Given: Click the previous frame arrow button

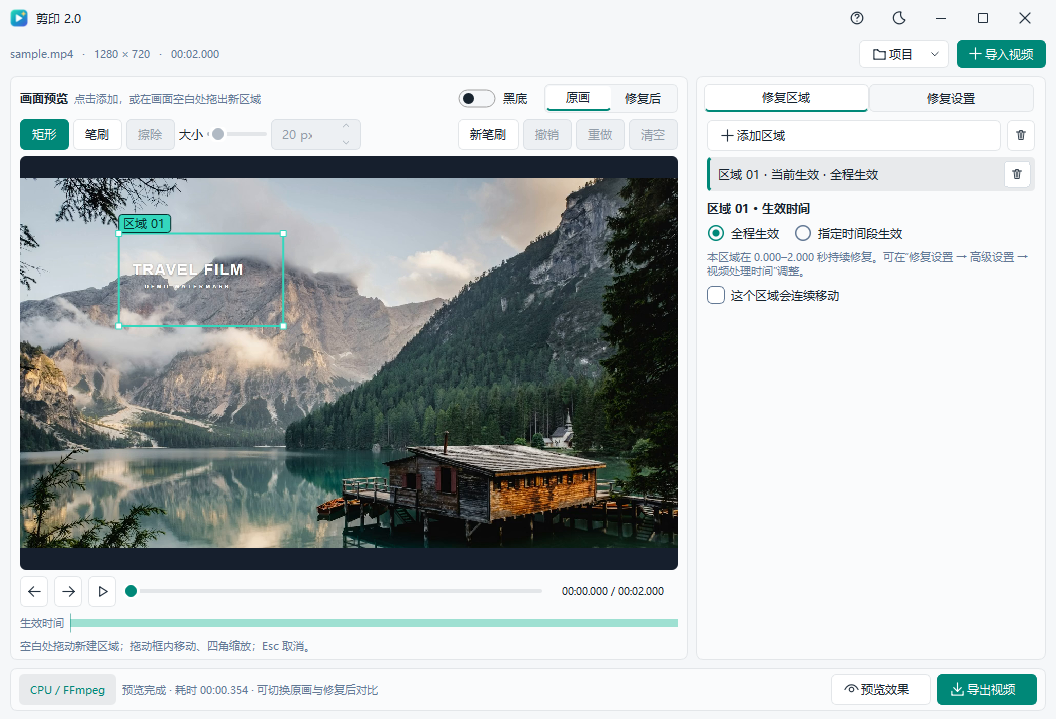Looking at the screenshot, I should tap(34, 591).
